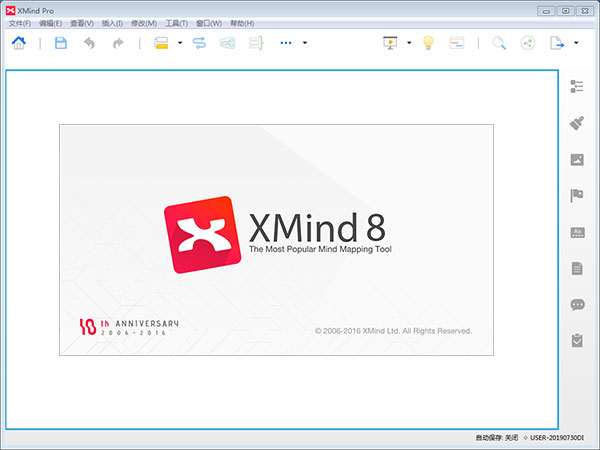Open the 编辑(E) menu
Screen dimensions: 600x450
coord(51,23)
